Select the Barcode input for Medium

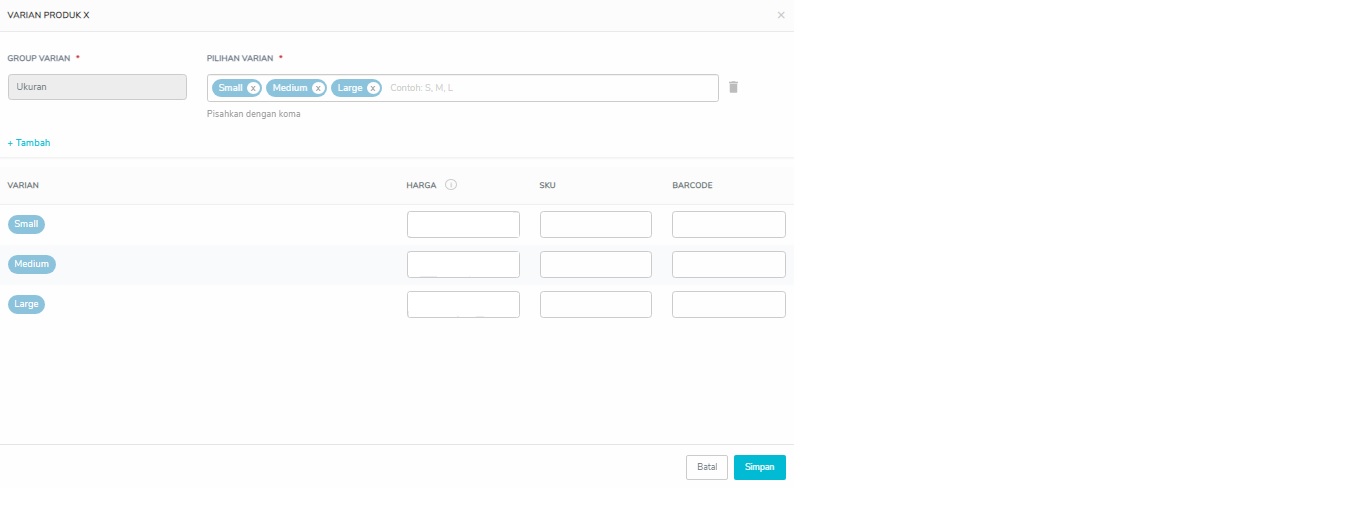[x=728, y=264]
